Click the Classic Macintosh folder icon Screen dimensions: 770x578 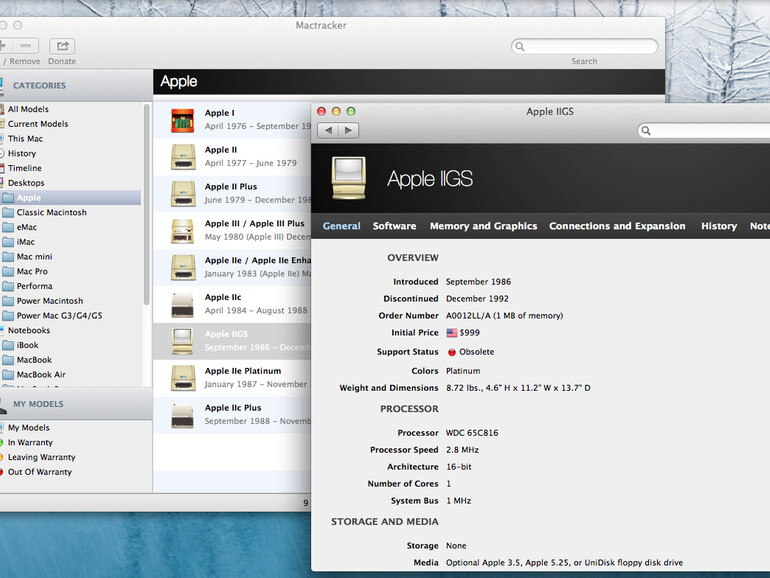[8, 213]
